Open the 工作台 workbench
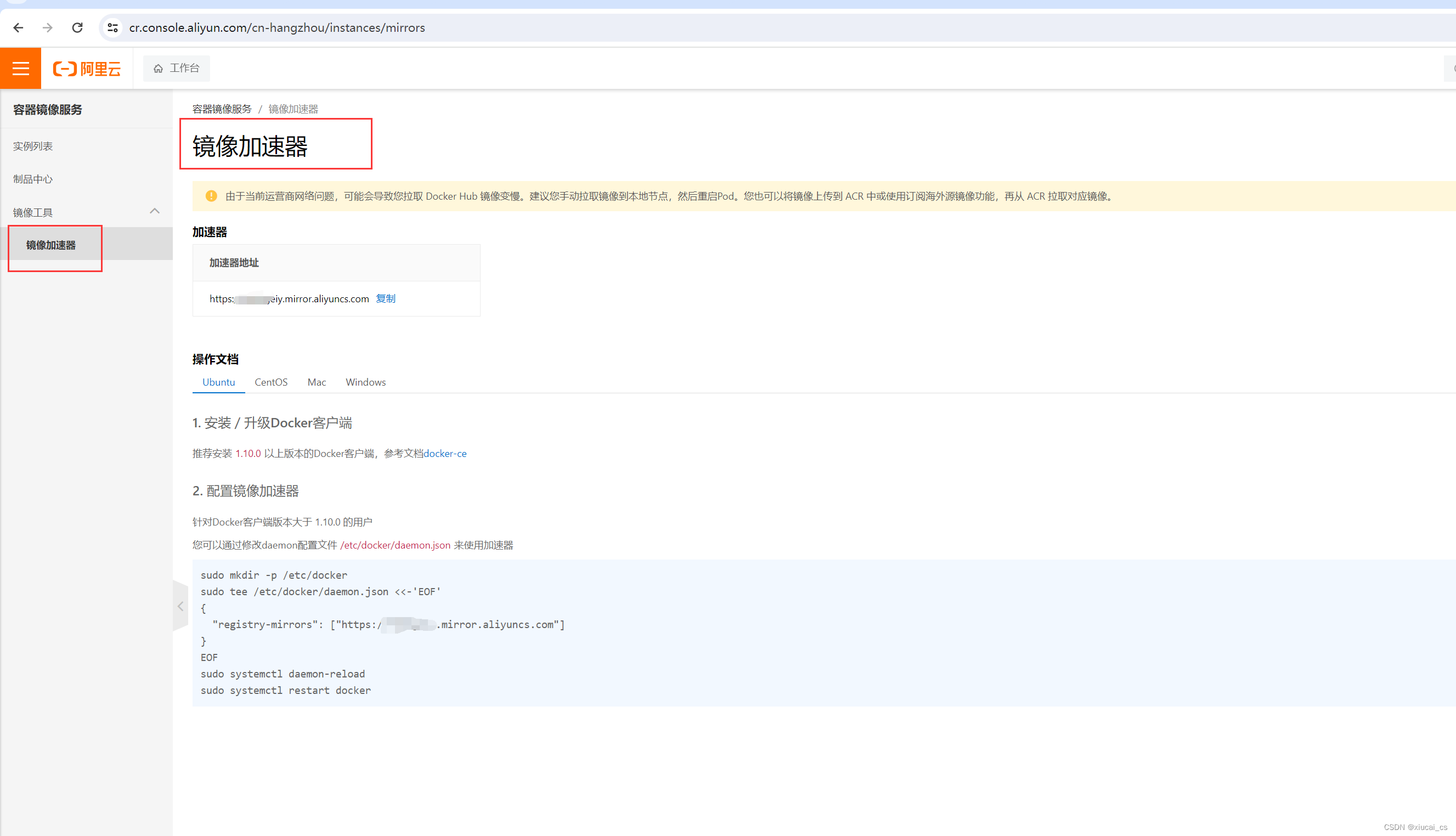 point(176,68)
